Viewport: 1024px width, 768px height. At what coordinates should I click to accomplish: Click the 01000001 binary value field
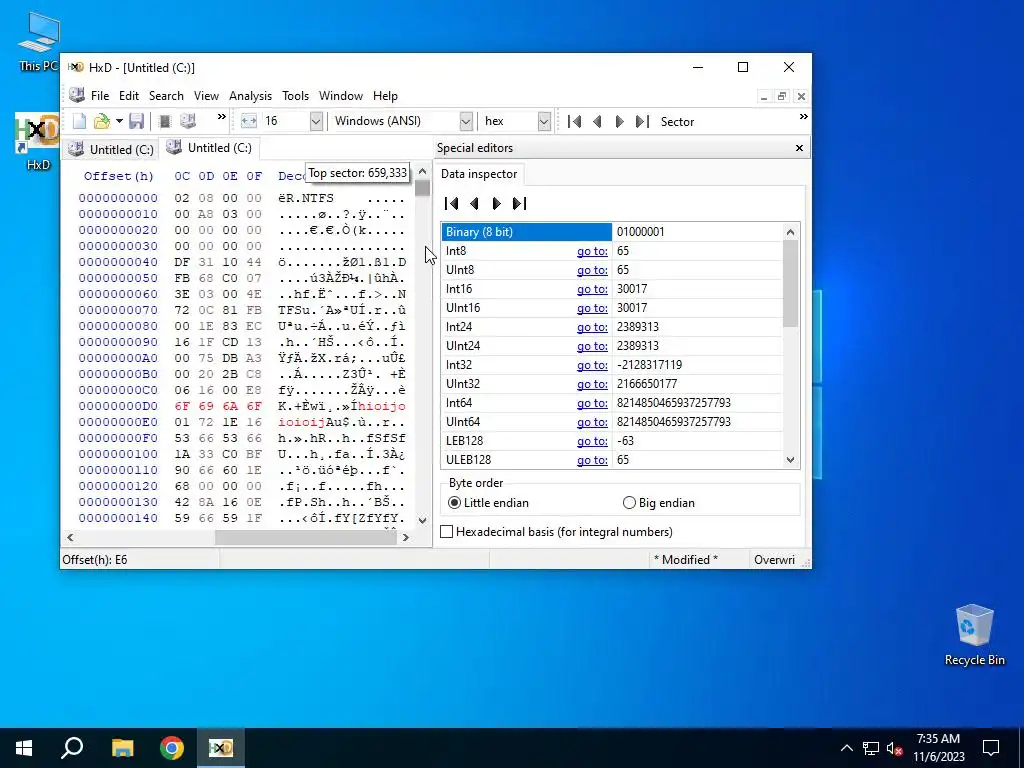click(x=697, y=232)
